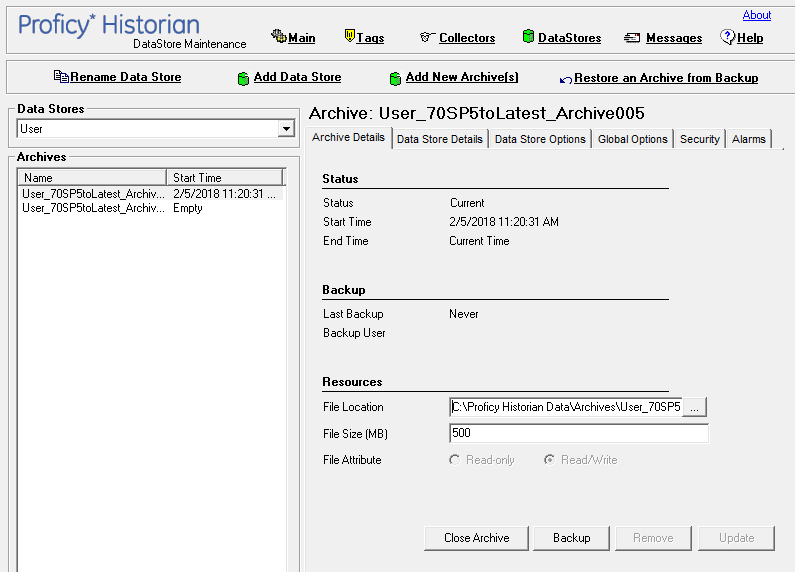Viewport: 795px width, 572px height.
Task: Select the Read-only file attribute radio
Action: (x=455, y=460)
